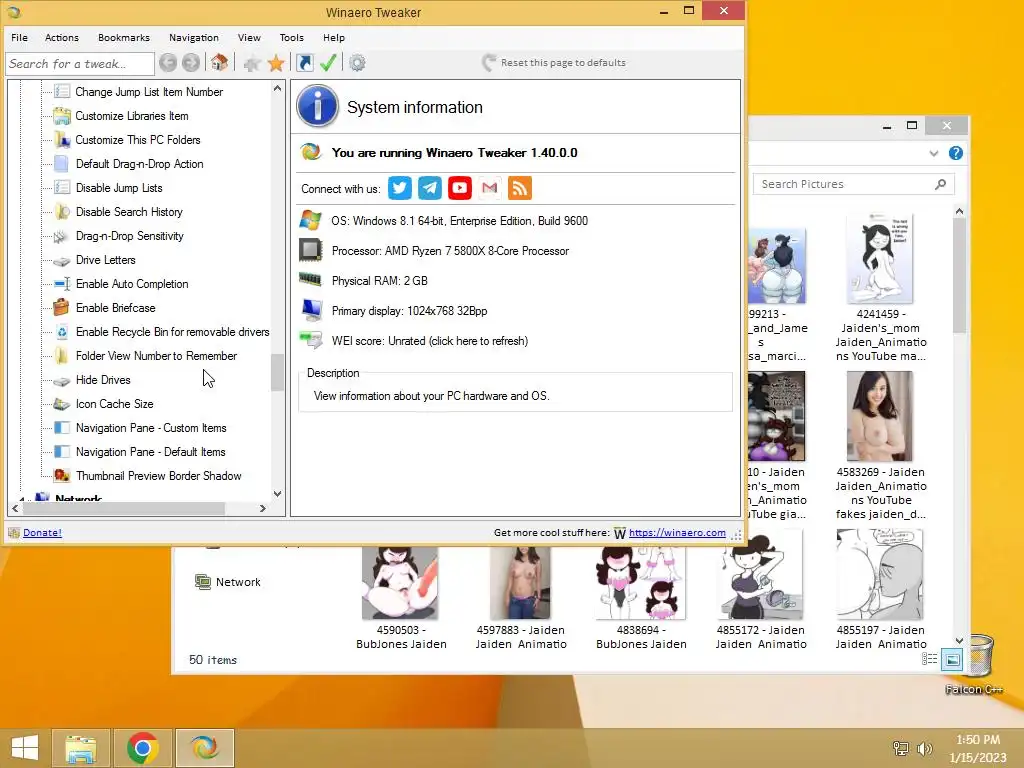The height and width of the screenshot is (768, 1024).
Task: Switch Pictures window to large icons view
Action: tap(952, 660)
